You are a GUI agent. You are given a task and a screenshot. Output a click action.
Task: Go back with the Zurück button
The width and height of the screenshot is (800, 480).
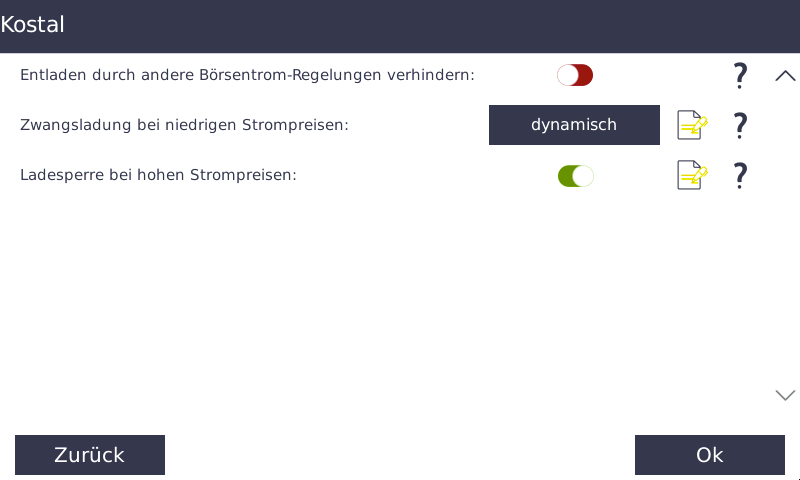pyautogui.click(x=90, y=455)
